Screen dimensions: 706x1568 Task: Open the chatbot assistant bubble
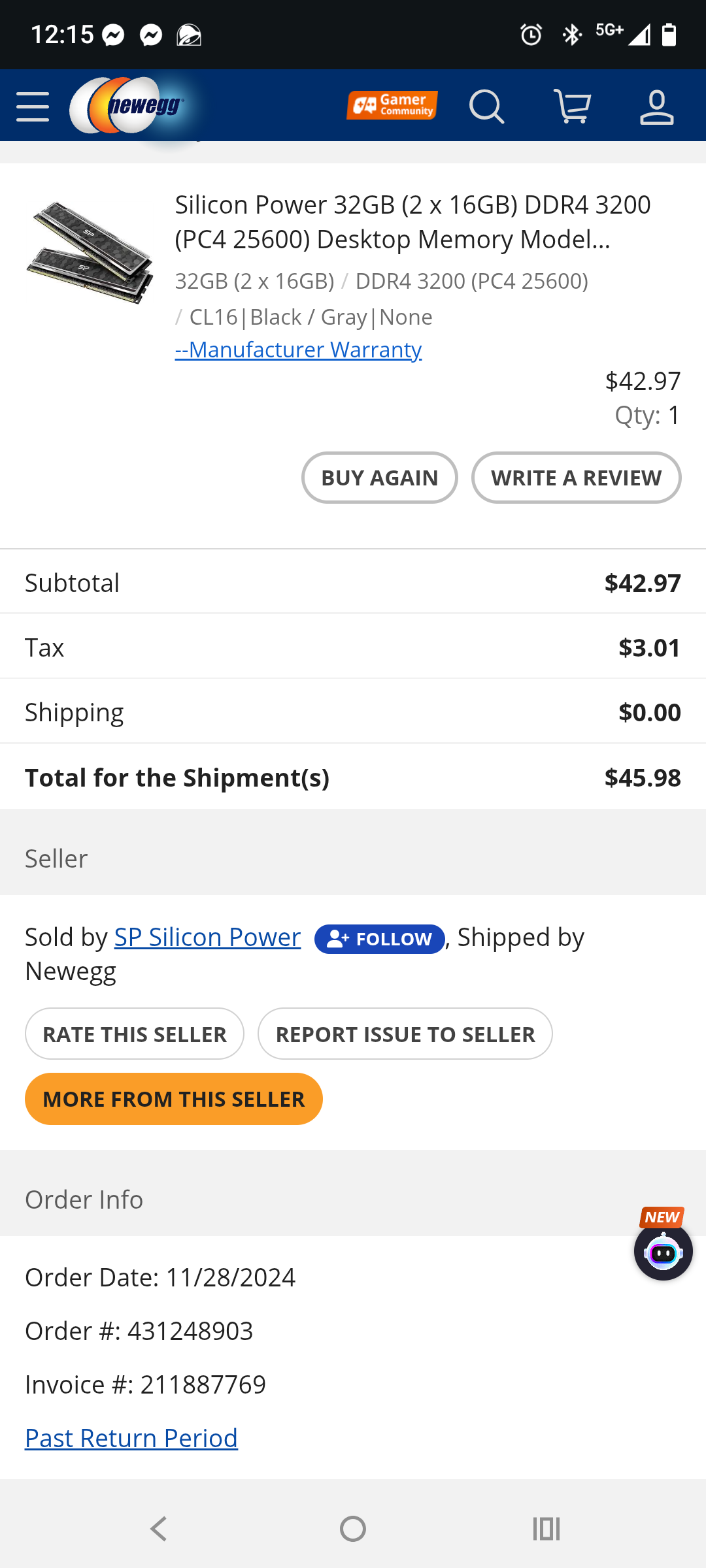coord(663,1251)
